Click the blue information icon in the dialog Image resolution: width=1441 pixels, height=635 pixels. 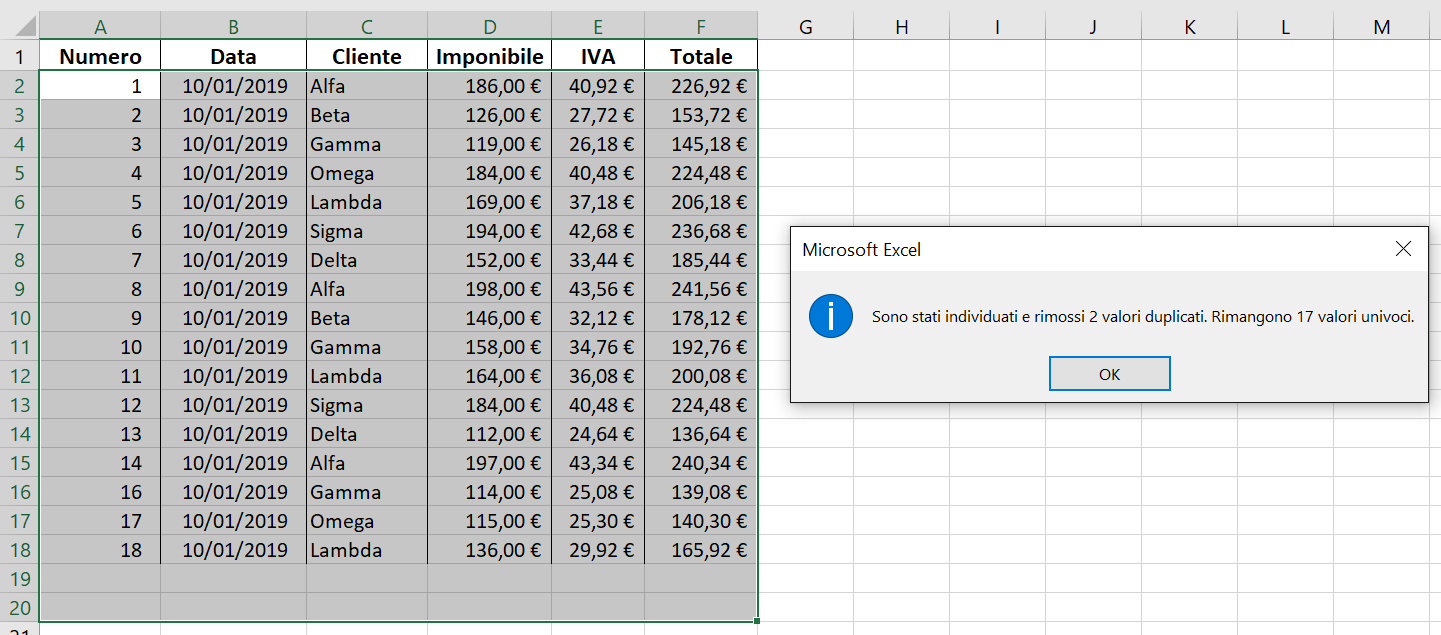click(x=831, y=317)
